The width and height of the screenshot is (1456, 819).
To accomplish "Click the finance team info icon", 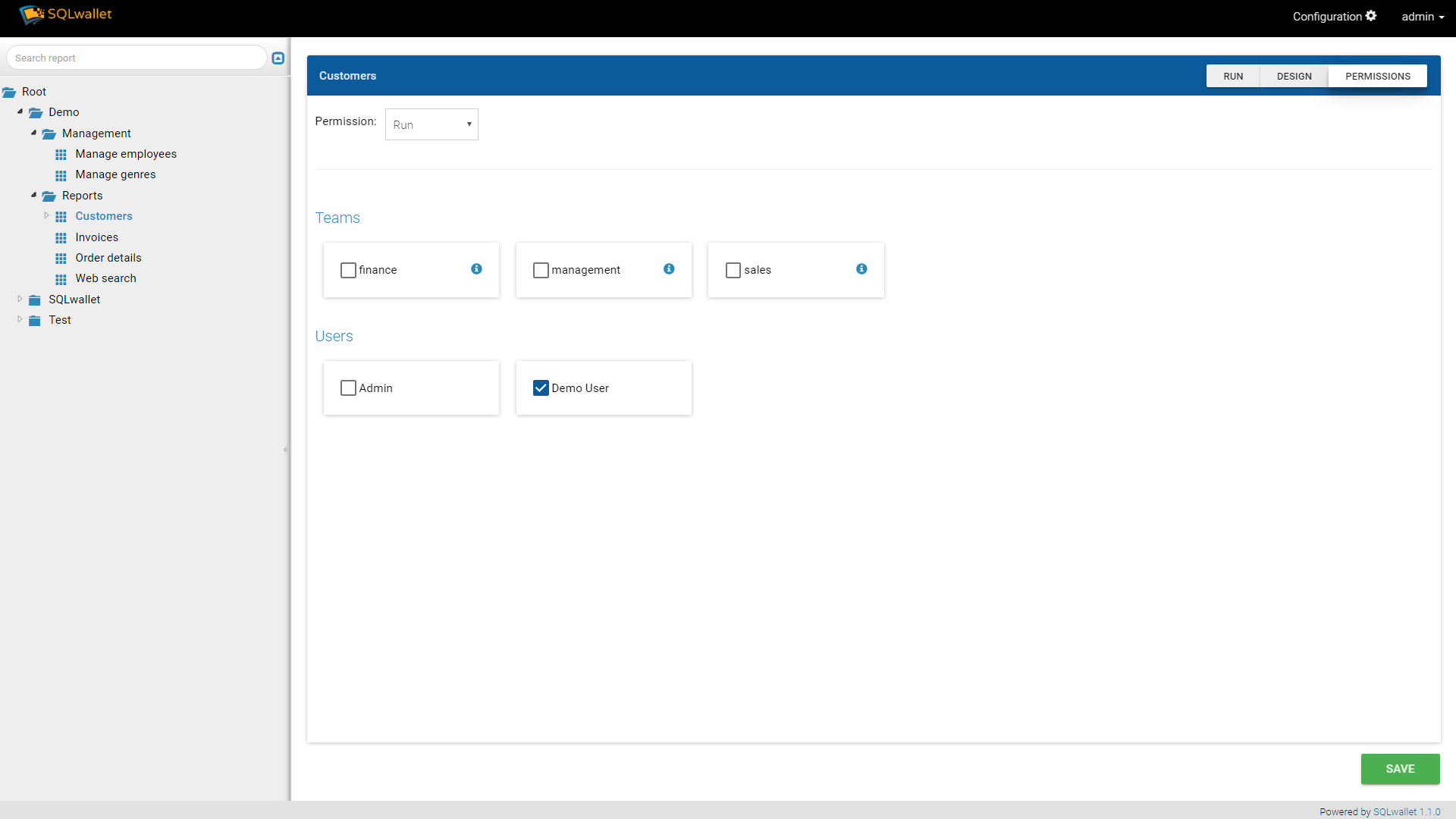I will (x=476, y=269).
